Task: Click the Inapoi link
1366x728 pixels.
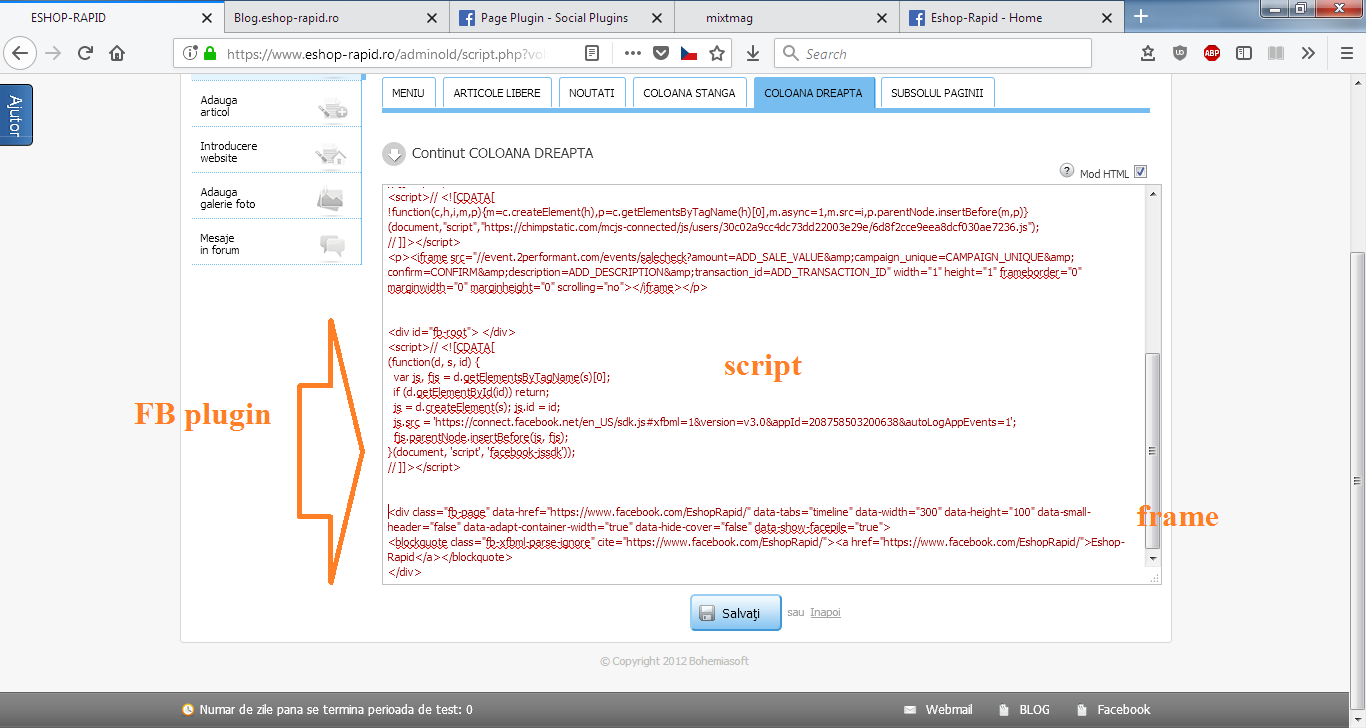Action: 825,612
